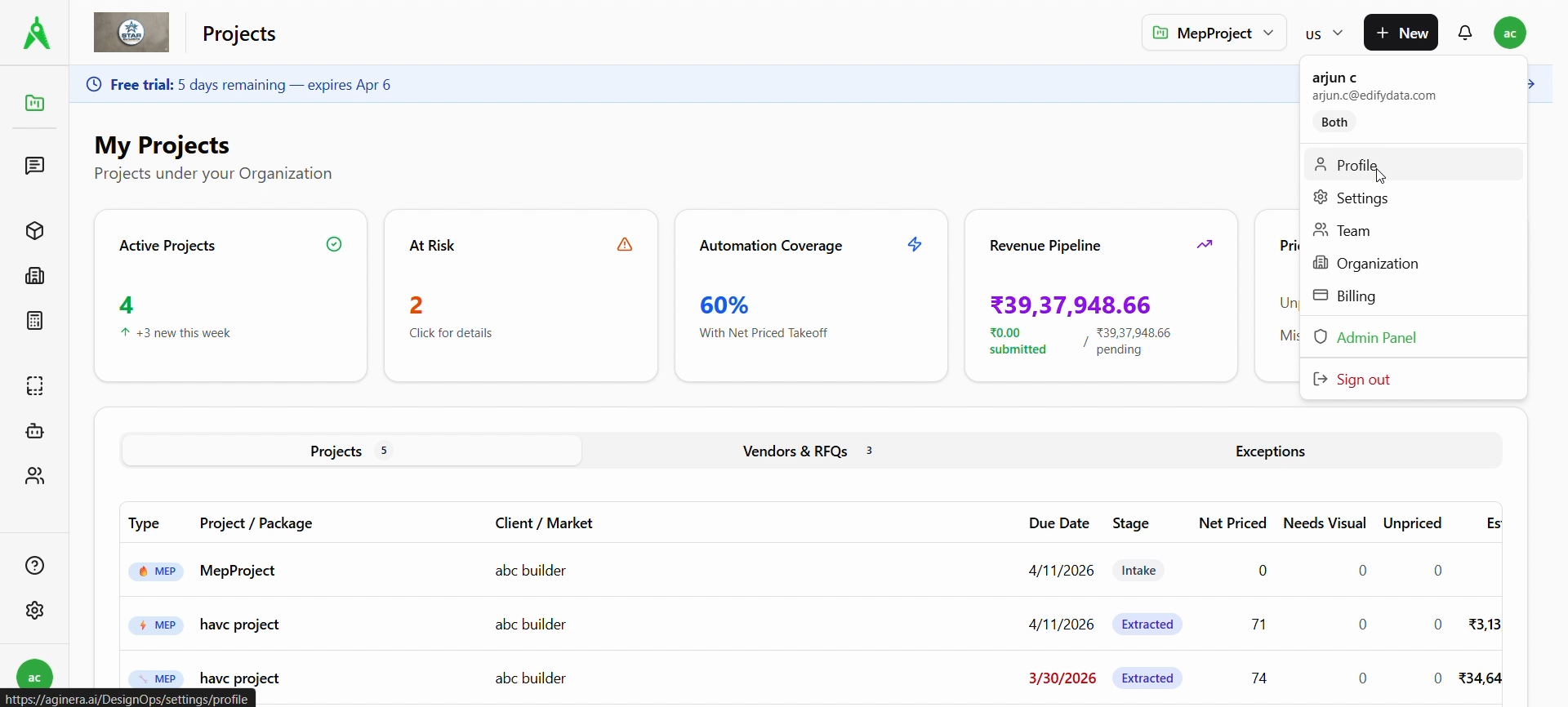The height and width of the screenshot is (707, 1568).
Task: Choose Organization in the user menu
Action: point(1377,264)
